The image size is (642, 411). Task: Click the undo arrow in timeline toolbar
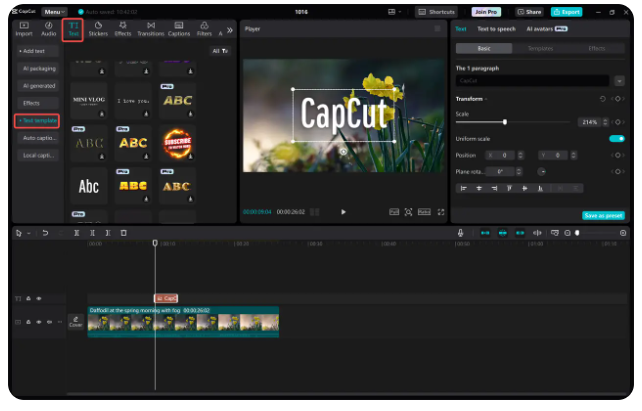[x=45, y=233]
